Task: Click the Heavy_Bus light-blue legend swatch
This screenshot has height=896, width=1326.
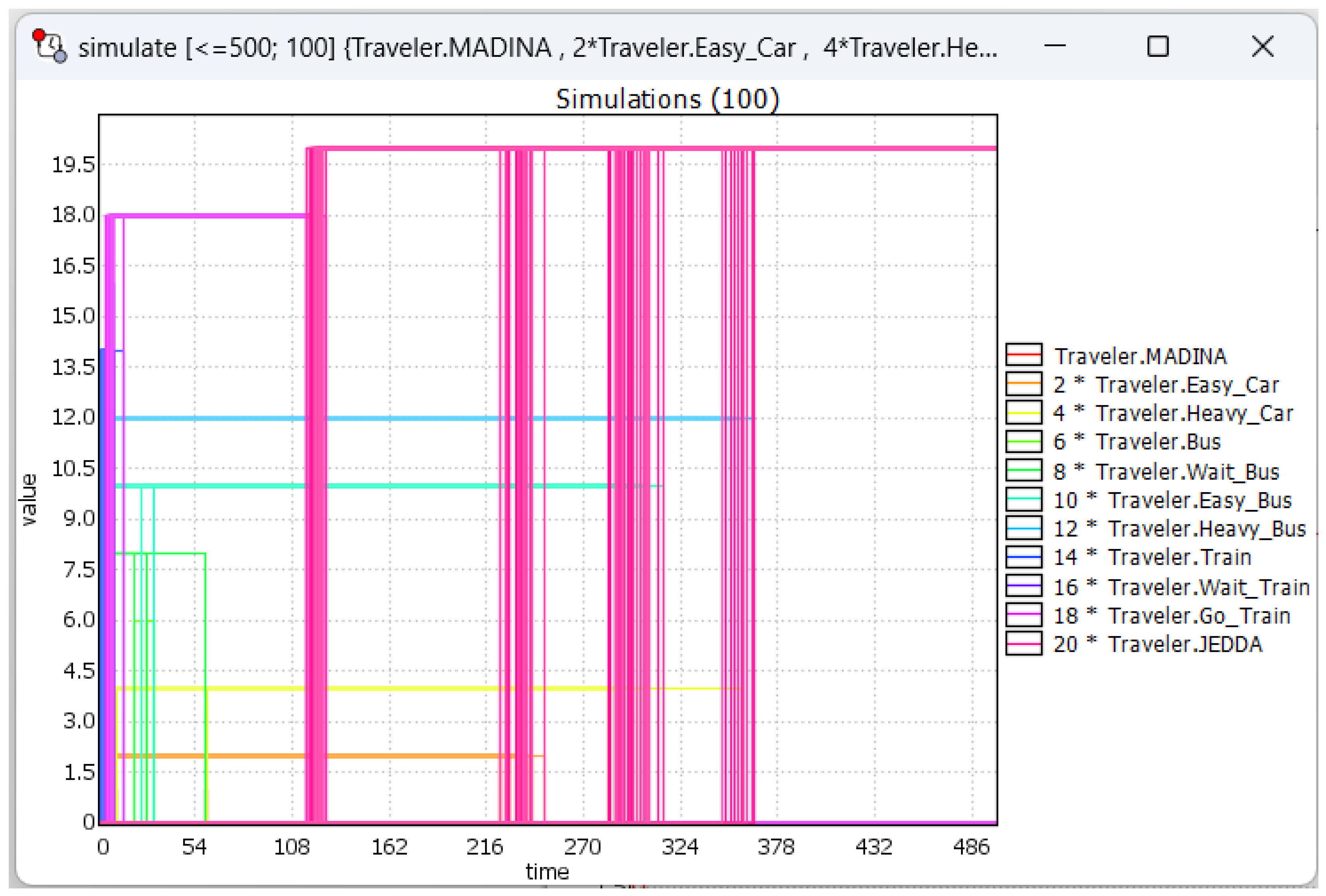Action: pyautogui.click(x=1024, y=528)
